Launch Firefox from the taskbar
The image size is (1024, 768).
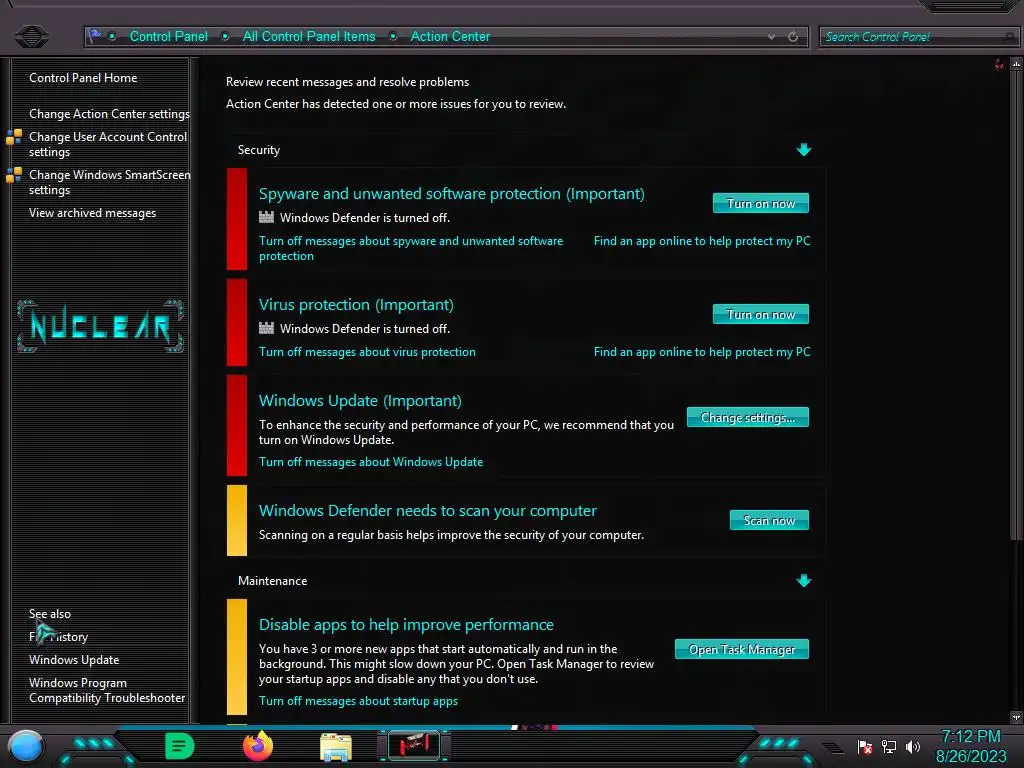(257, 746)
